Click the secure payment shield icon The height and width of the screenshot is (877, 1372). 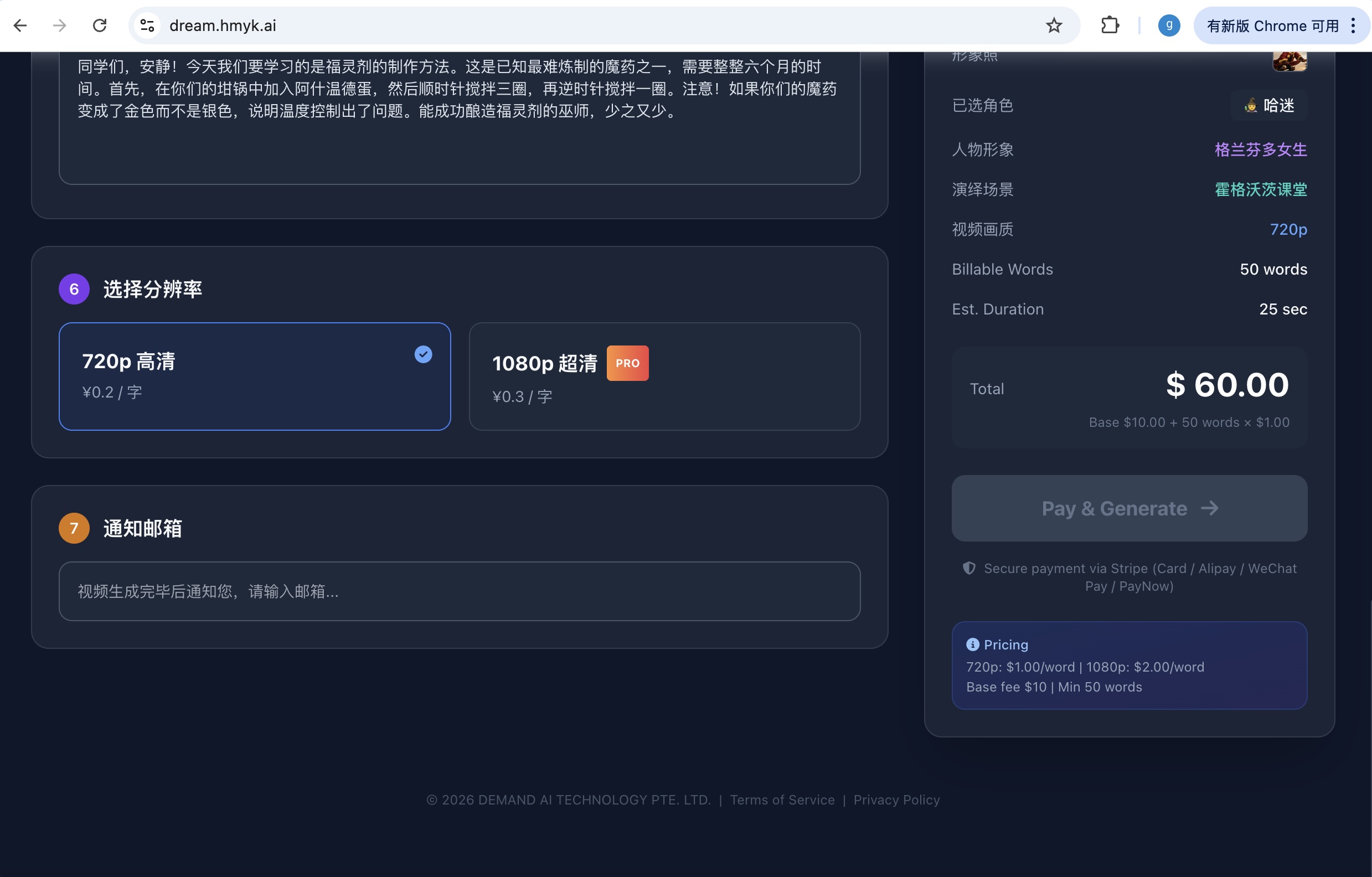968,568
